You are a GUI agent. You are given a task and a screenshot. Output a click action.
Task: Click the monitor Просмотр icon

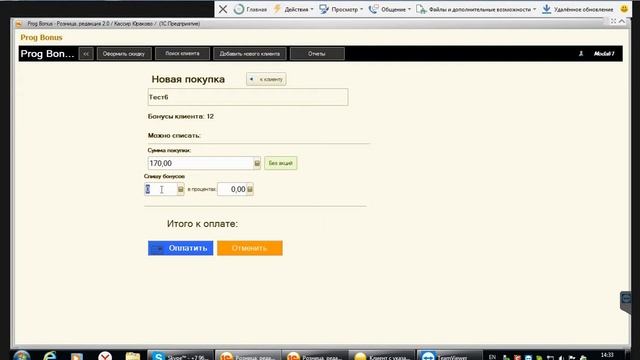tap(324, 9)
